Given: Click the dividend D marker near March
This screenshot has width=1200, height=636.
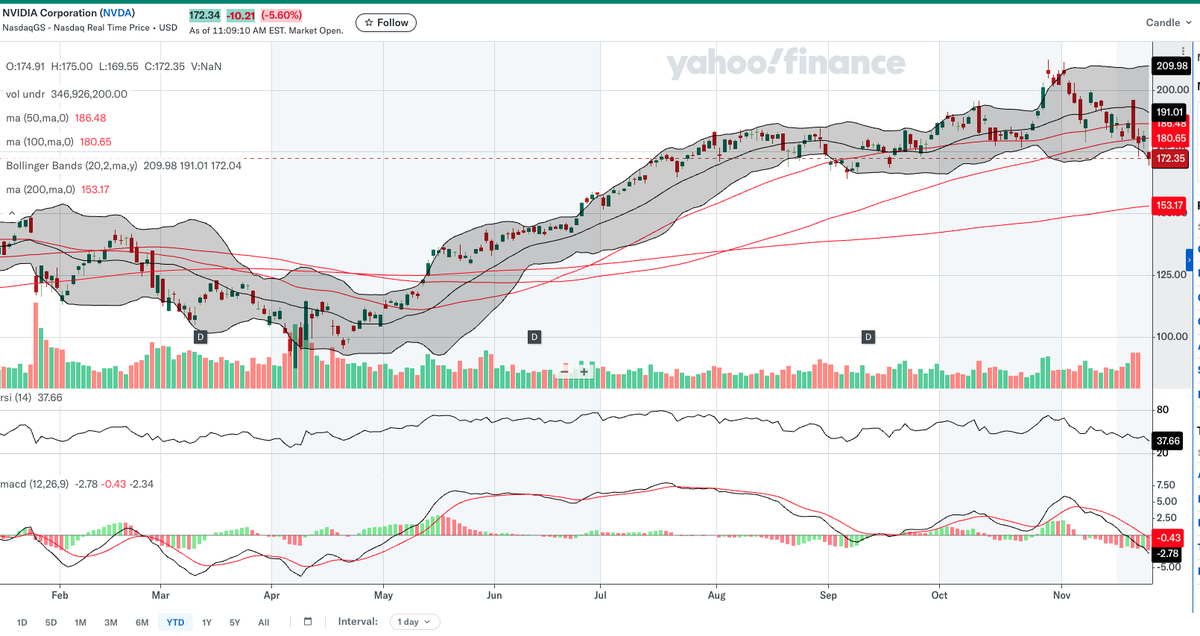Looking at the screenshot, I should tap(199, 337).
